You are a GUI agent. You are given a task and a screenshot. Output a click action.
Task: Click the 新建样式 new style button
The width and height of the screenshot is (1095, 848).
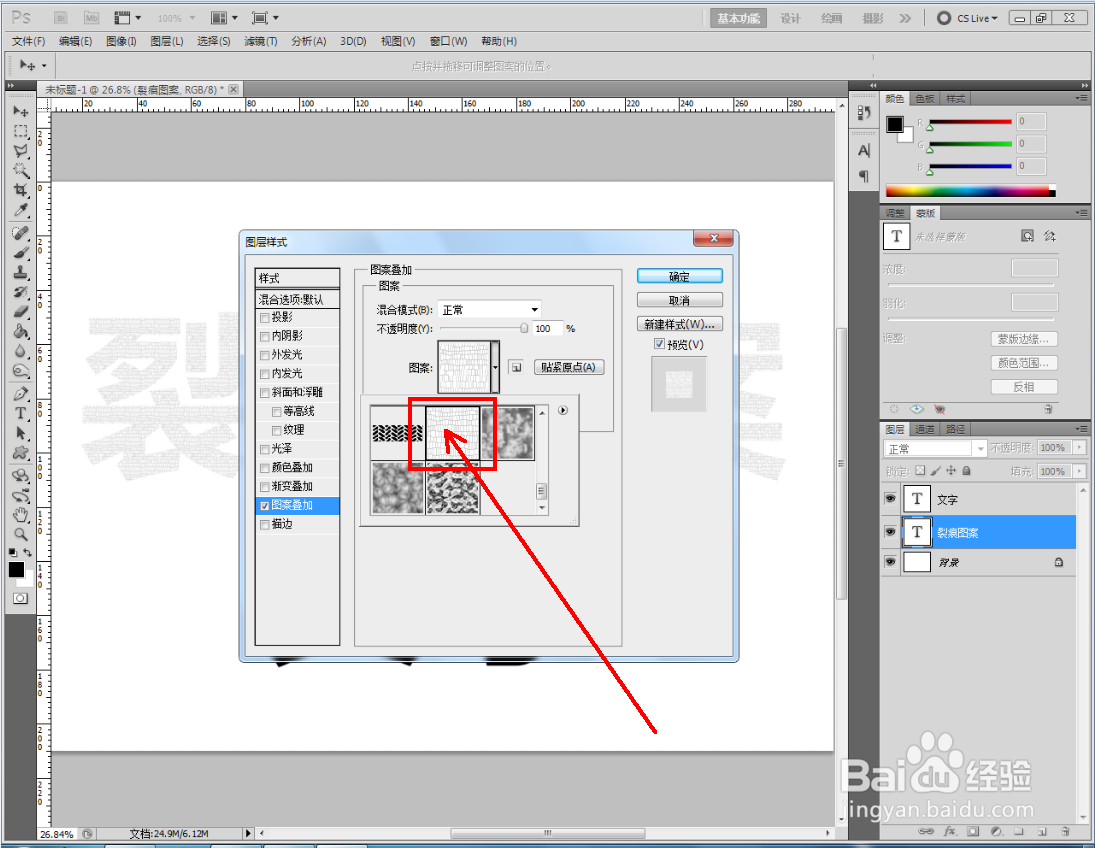pyautogui.click(x=679, y=323)
